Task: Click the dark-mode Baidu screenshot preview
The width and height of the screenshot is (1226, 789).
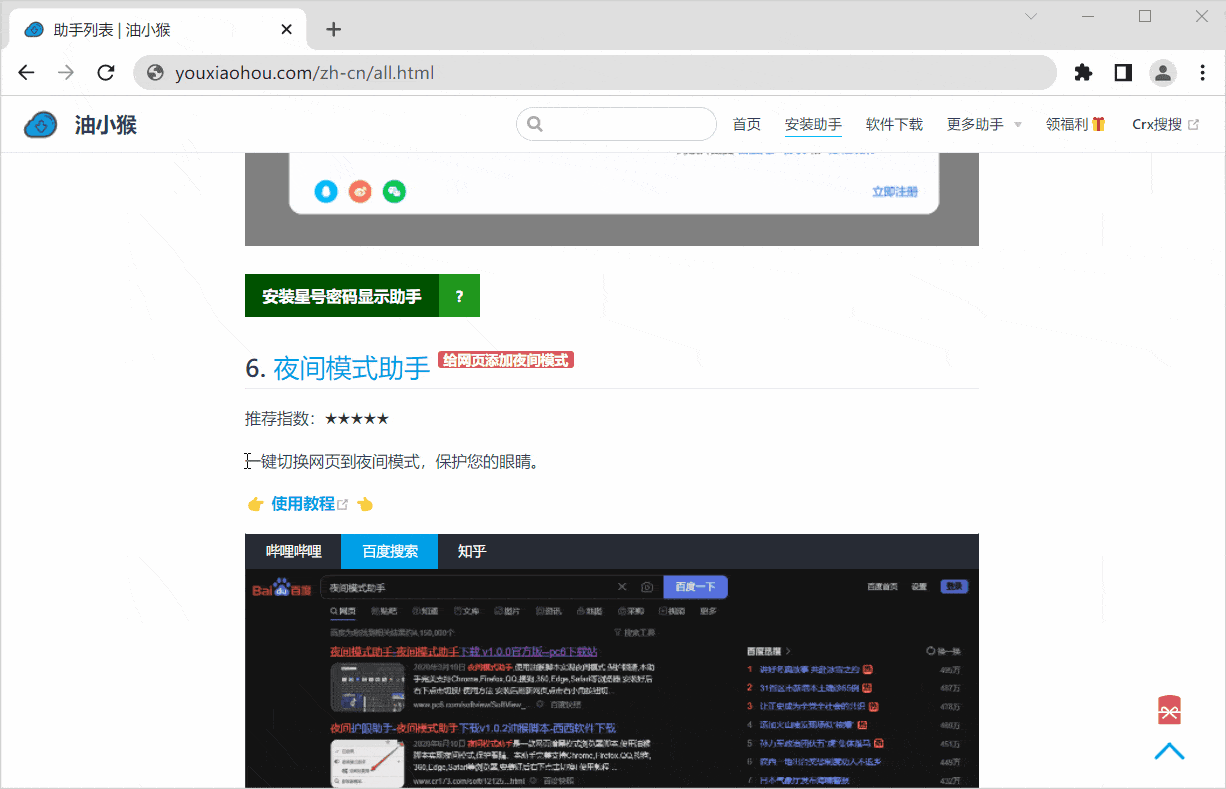Action: pyautogui.click(x=612, y=679)
